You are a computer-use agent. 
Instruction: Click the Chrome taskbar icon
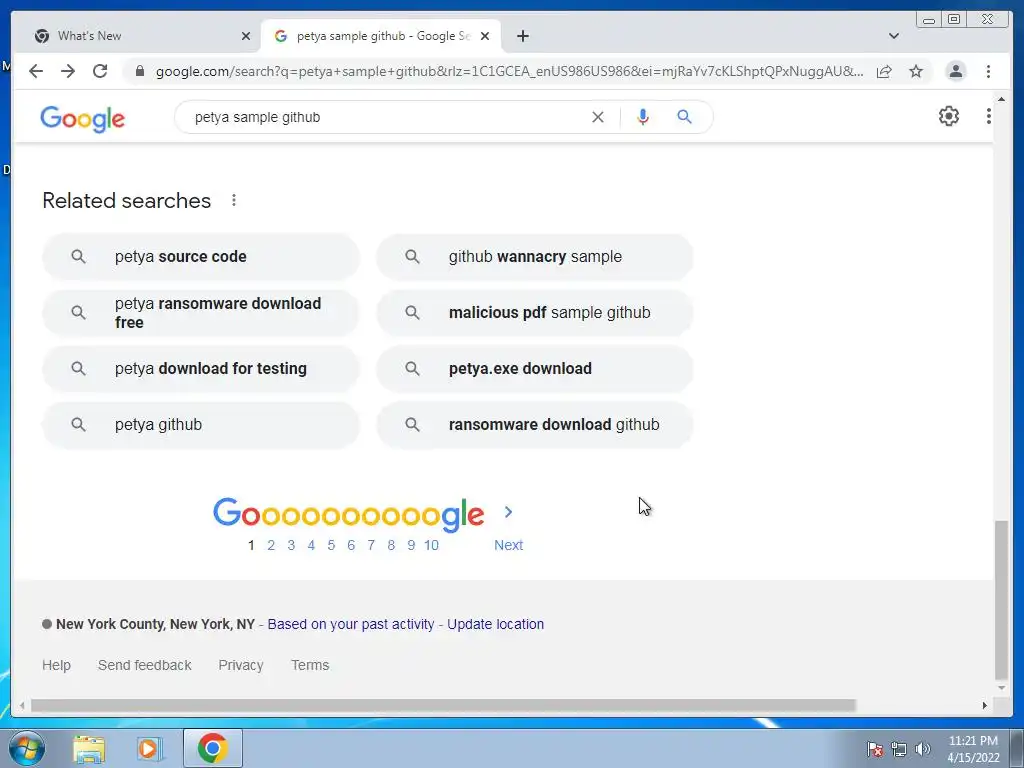pyautogui.click(x=212, y=748)
